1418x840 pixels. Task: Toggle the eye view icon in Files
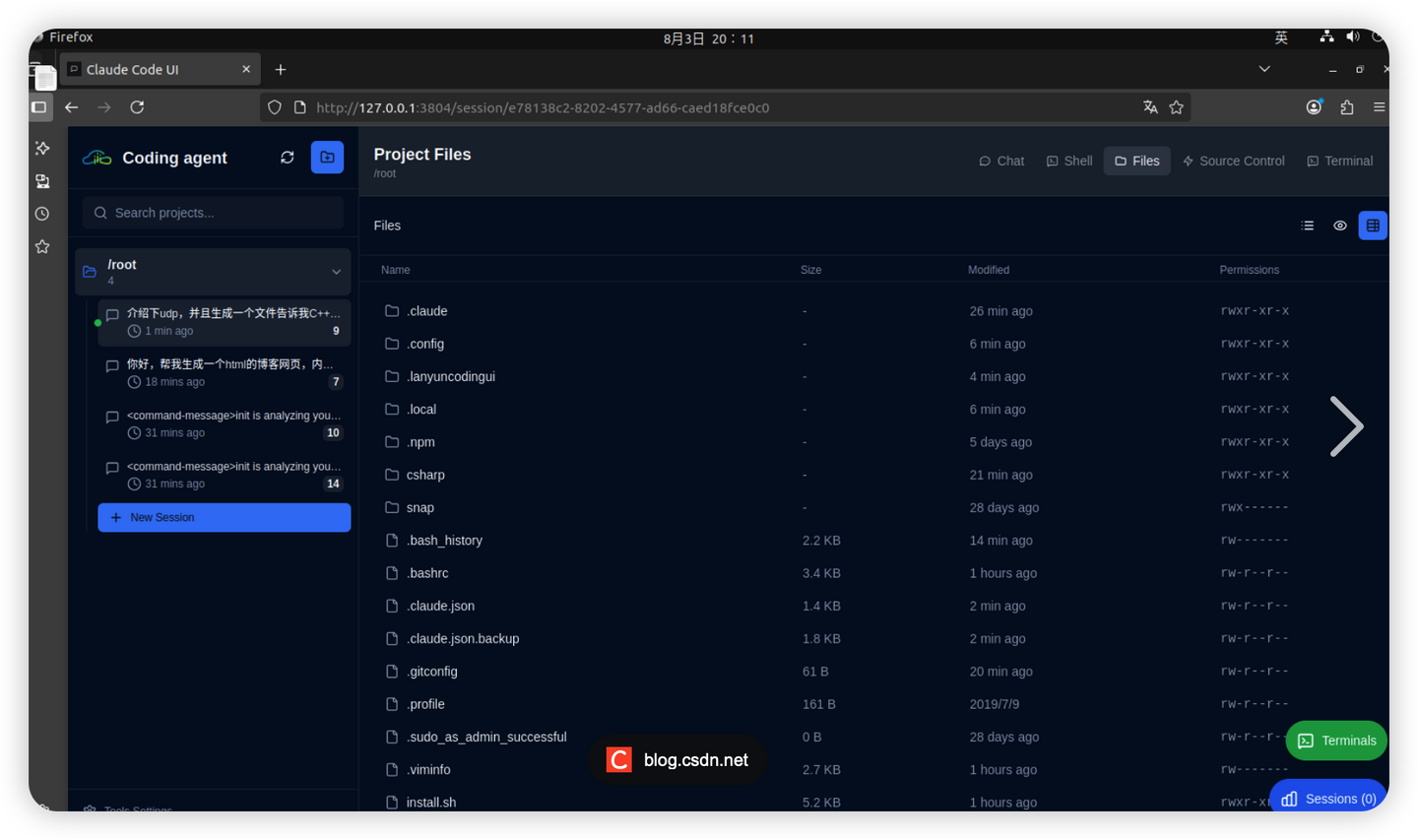(x=1340, y=226)
